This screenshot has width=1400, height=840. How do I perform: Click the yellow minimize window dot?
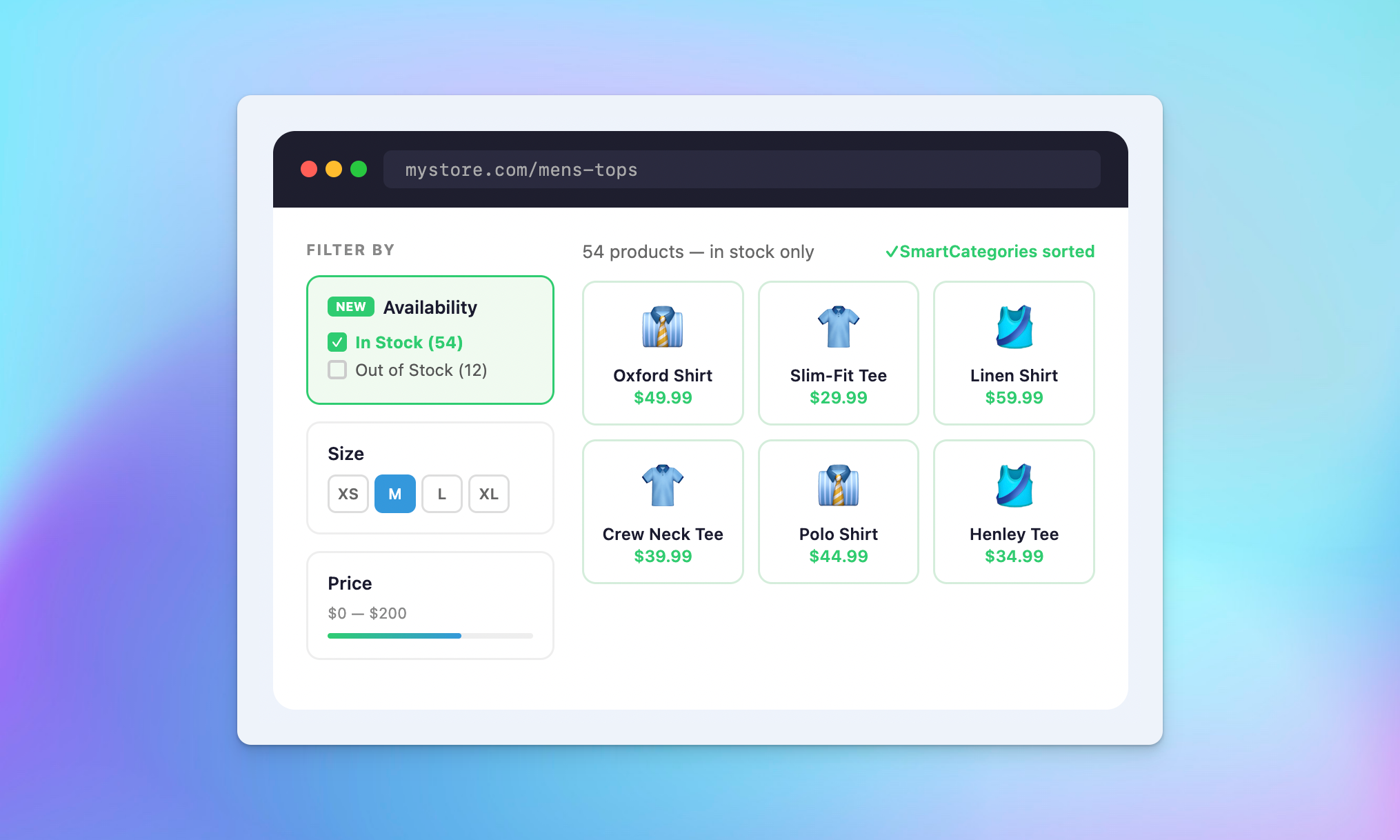(334, 170)
